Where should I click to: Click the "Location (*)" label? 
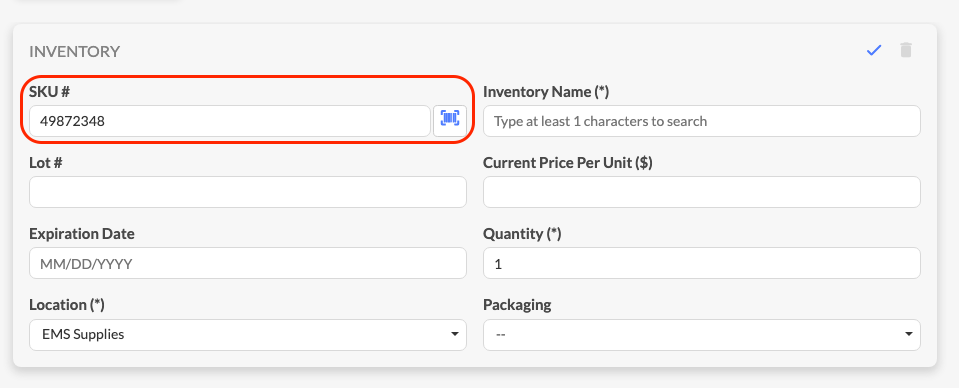pos(67,305)
